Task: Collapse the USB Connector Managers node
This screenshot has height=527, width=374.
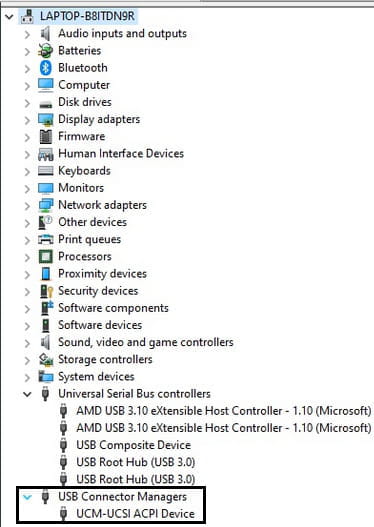Action: pos(27,497)
